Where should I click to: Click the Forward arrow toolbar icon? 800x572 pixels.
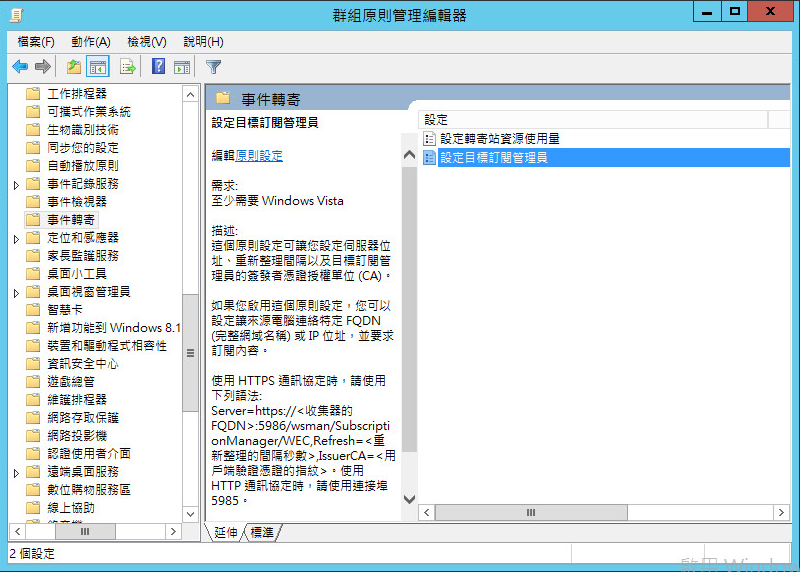[43, 66]
